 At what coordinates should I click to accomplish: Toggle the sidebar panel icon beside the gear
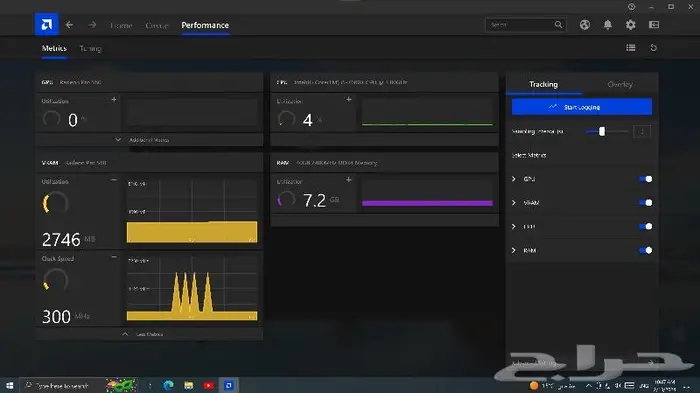click(x=654, y=25)
